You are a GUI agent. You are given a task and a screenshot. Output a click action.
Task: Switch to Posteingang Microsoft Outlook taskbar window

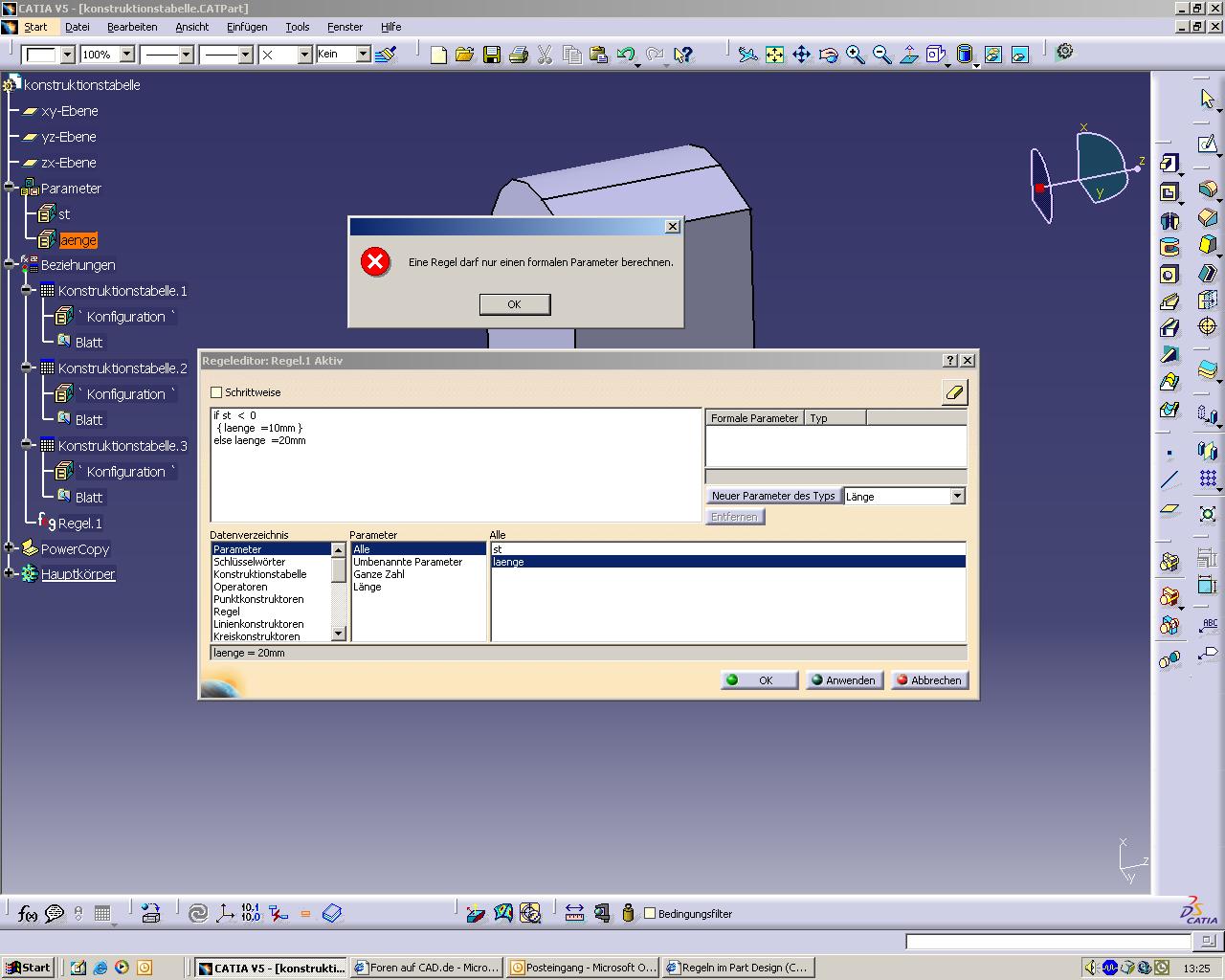583,968
